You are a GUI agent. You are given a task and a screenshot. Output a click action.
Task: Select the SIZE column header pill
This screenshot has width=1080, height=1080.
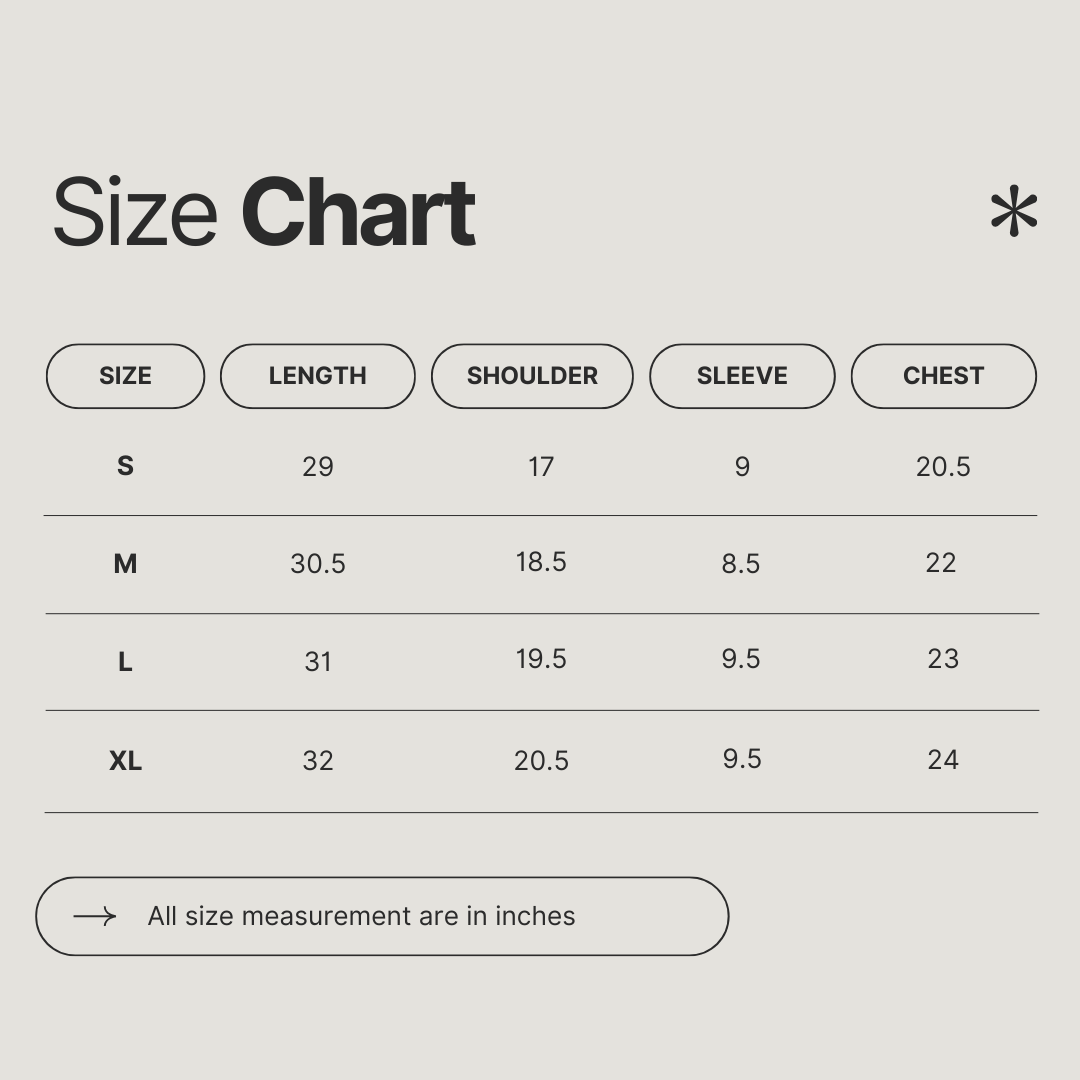tap(125, 376)
